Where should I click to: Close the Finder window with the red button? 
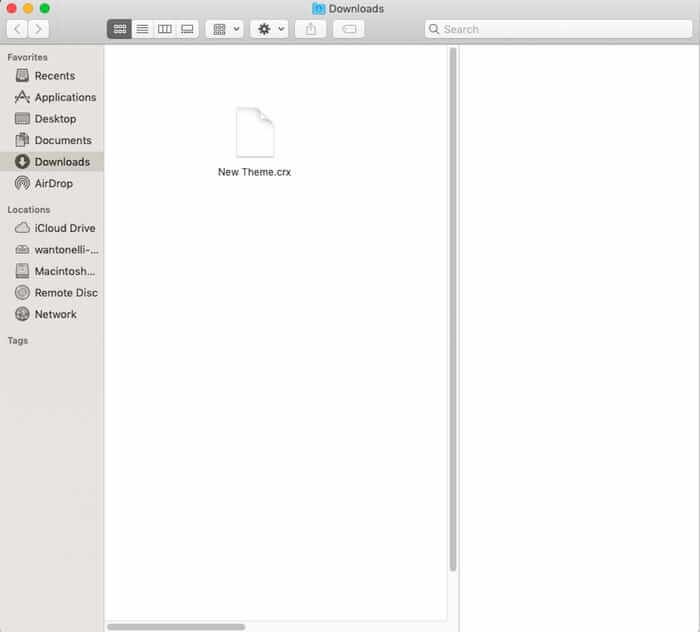tap(12, 8)
